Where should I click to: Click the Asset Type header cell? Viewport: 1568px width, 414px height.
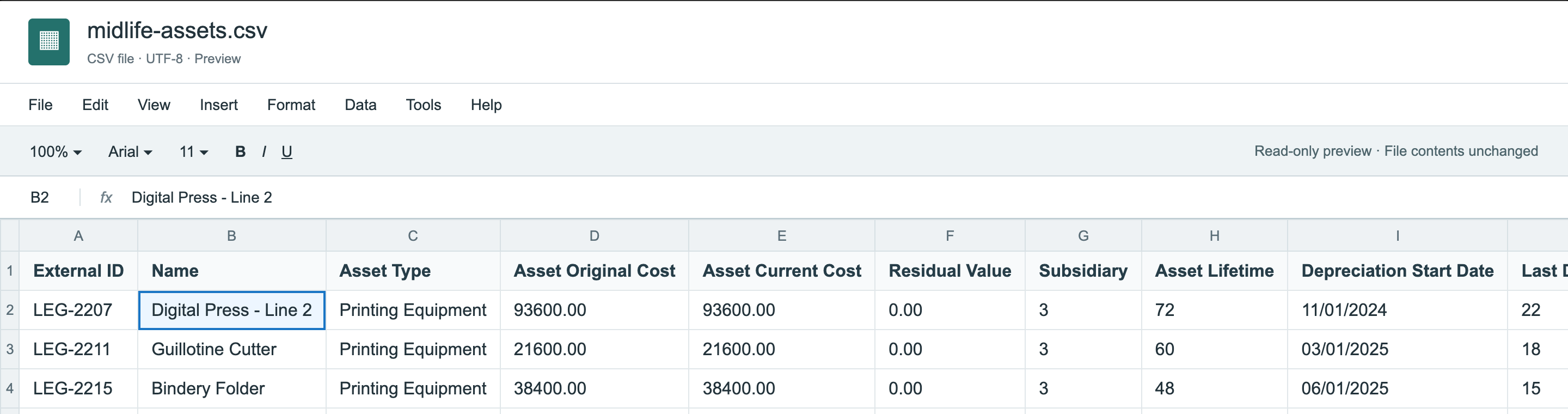pos(413,271)
